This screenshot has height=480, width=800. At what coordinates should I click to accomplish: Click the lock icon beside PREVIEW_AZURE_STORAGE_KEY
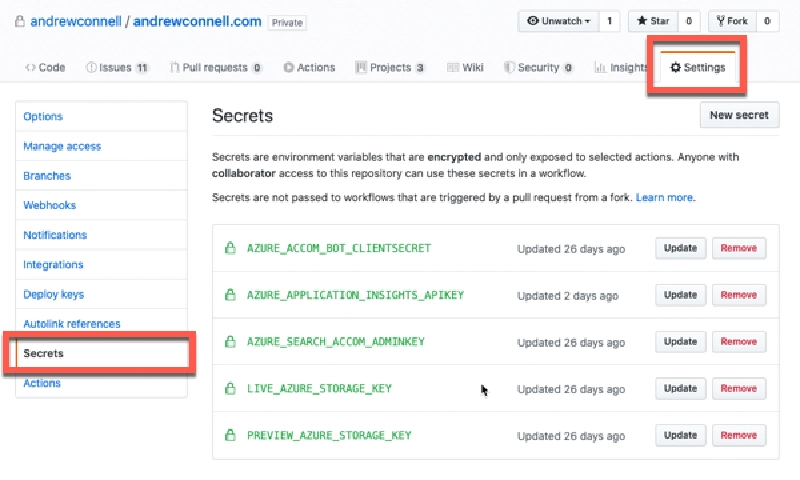tap(230, 435)
